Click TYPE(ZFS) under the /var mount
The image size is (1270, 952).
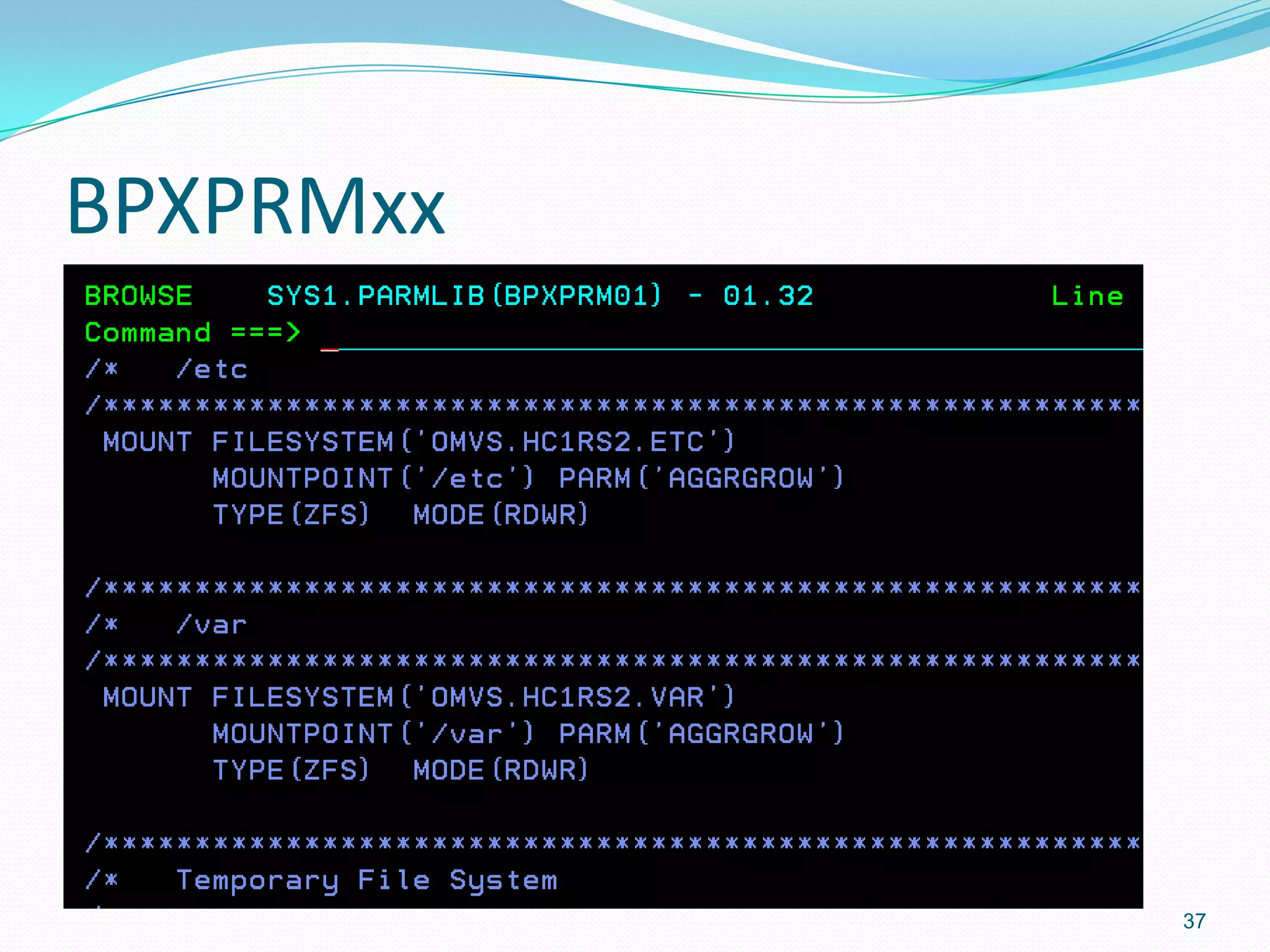coord(291,770)
